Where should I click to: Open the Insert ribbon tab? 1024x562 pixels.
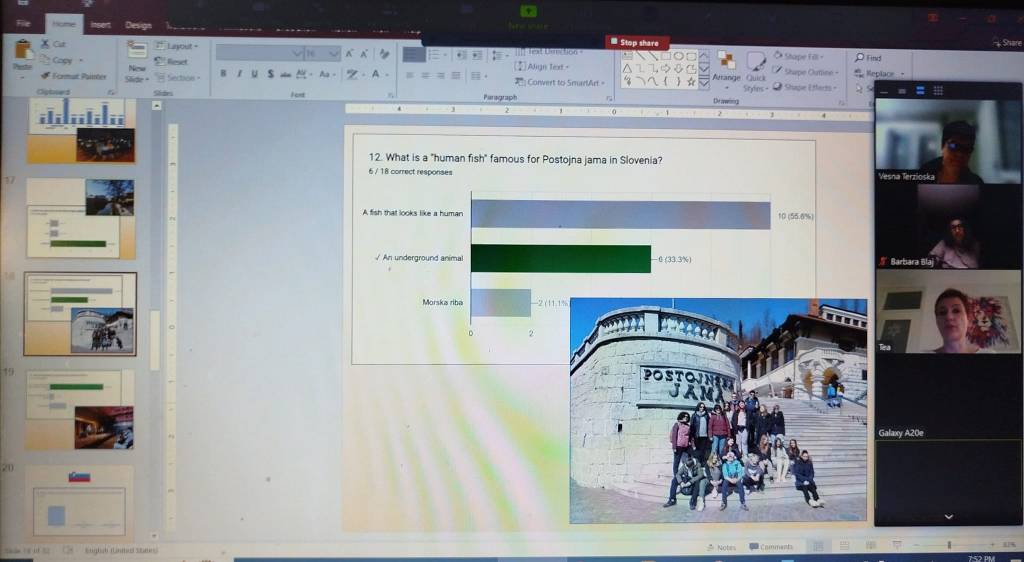[100, 23]
